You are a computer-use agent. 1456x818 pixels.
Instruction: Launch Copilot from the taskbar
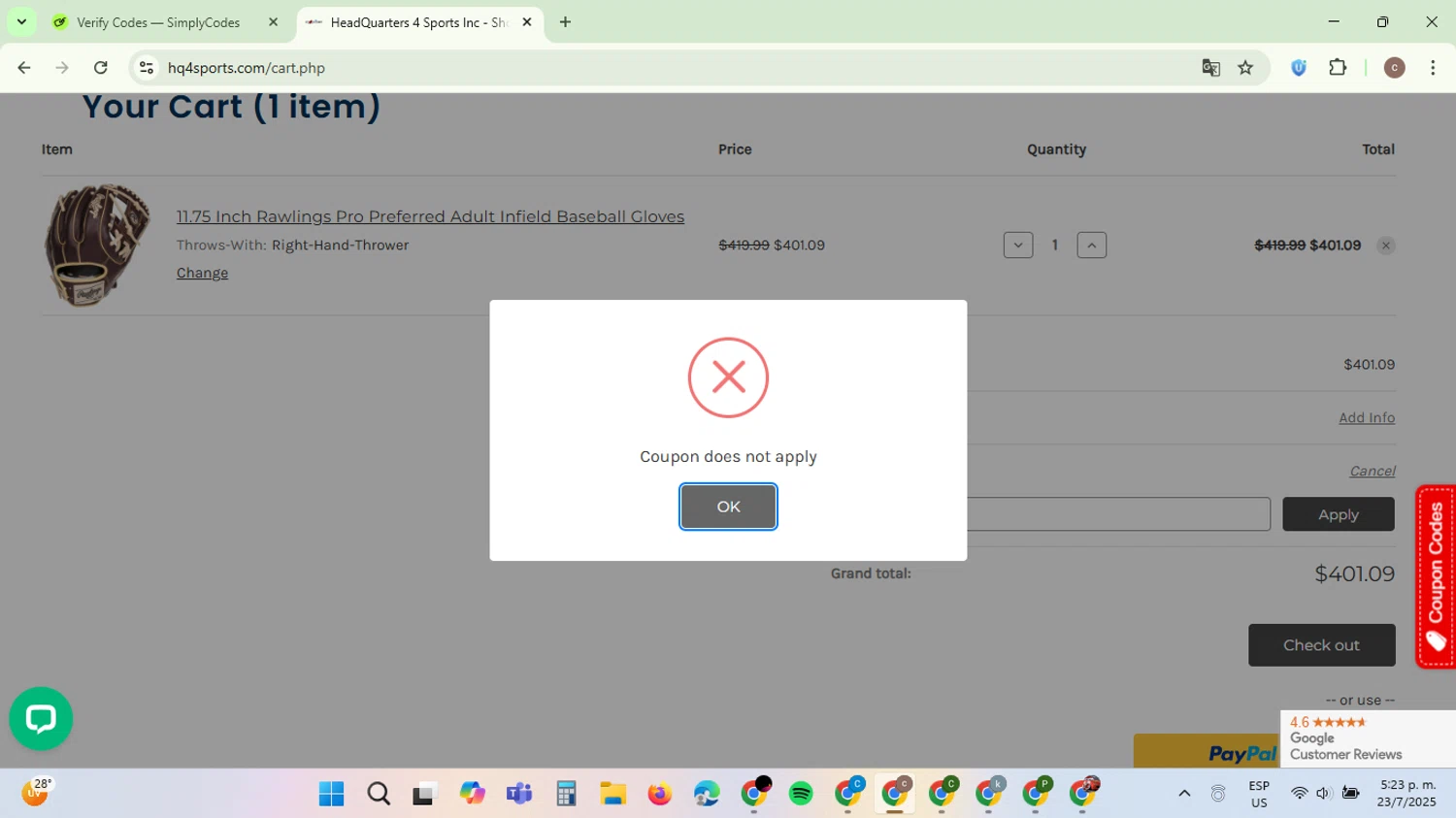[x=473, y=794]
